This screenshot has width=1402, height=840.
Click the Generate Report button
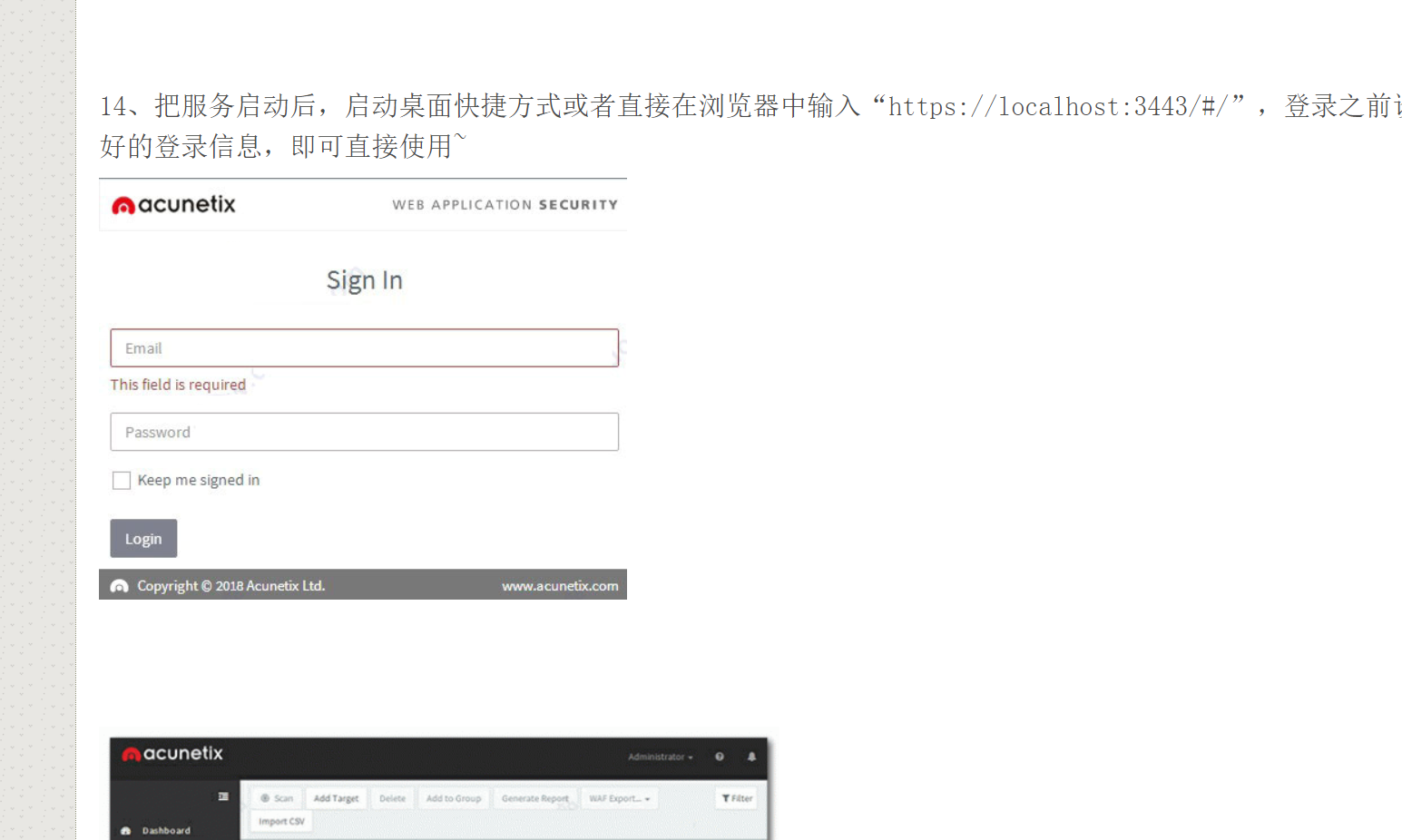click(x=535, y=798)
